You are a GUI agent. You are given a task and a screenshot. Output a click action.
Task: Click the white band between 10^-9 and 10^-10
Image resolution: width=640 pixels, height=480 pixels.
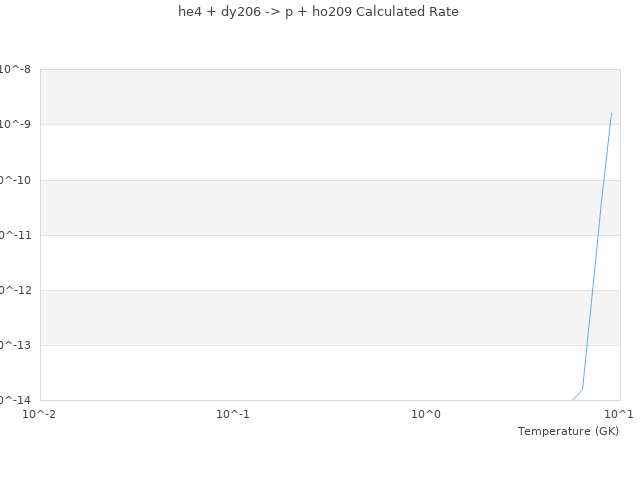(300, 152)
